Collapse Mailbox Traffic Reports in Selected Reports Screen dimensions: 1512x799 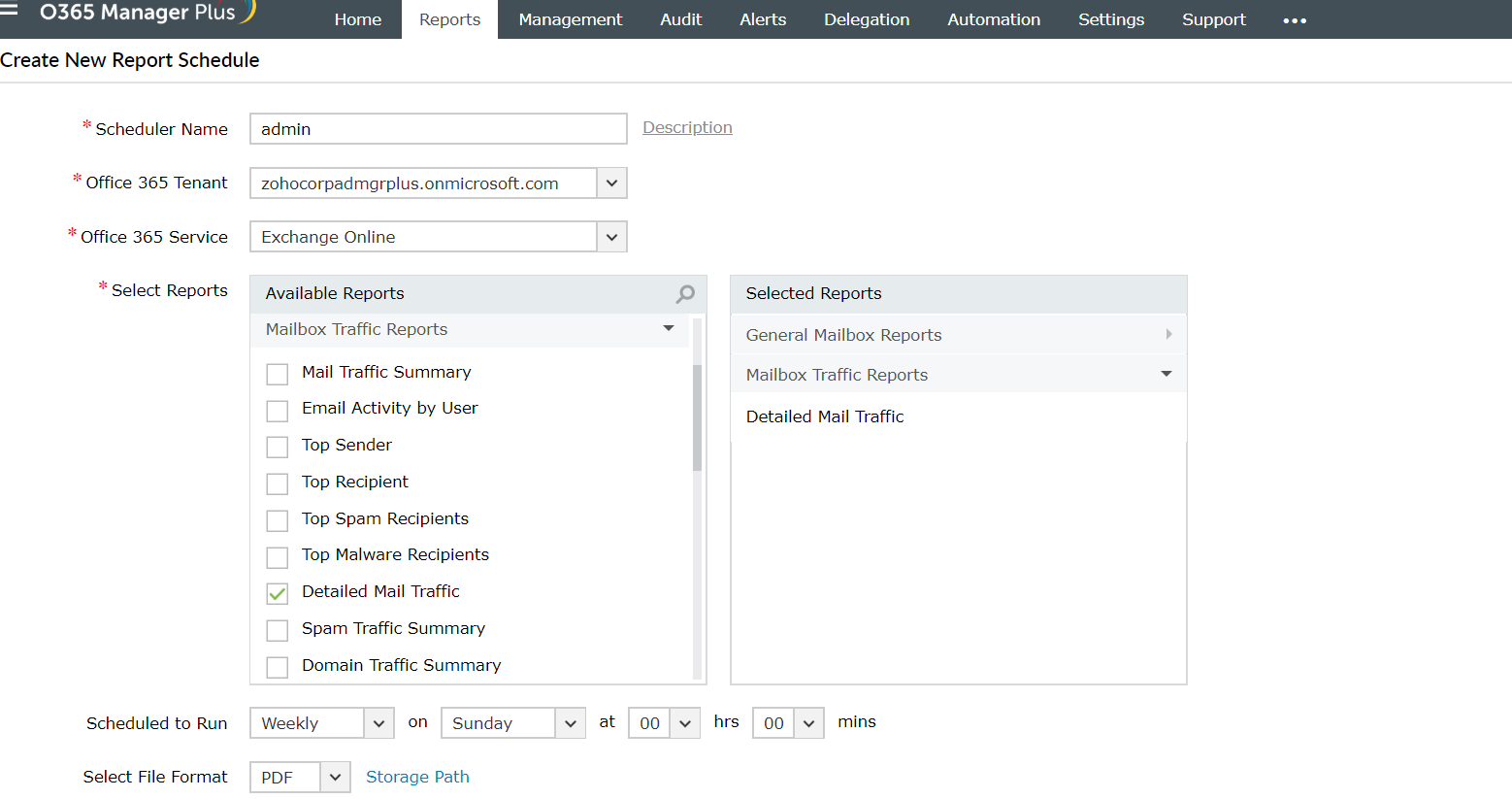[x=1167, y=374]
